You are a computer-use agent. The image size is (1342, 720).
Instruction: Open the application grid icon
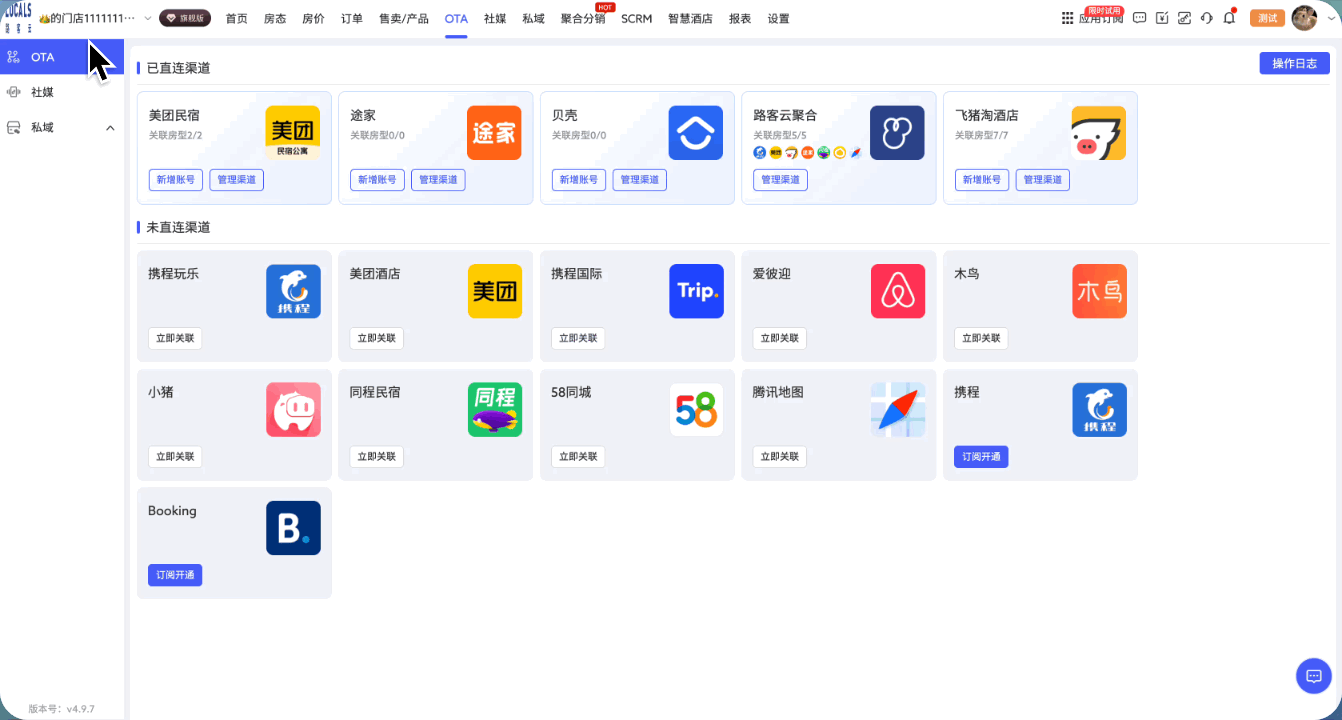click(1067, 18)
